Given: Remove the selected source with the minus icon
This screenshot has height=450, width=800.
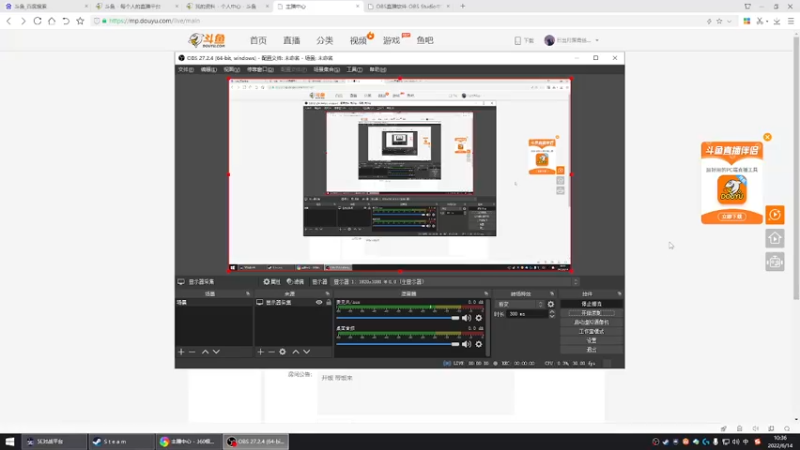Looking at the screenshot, I should (271, 352).
